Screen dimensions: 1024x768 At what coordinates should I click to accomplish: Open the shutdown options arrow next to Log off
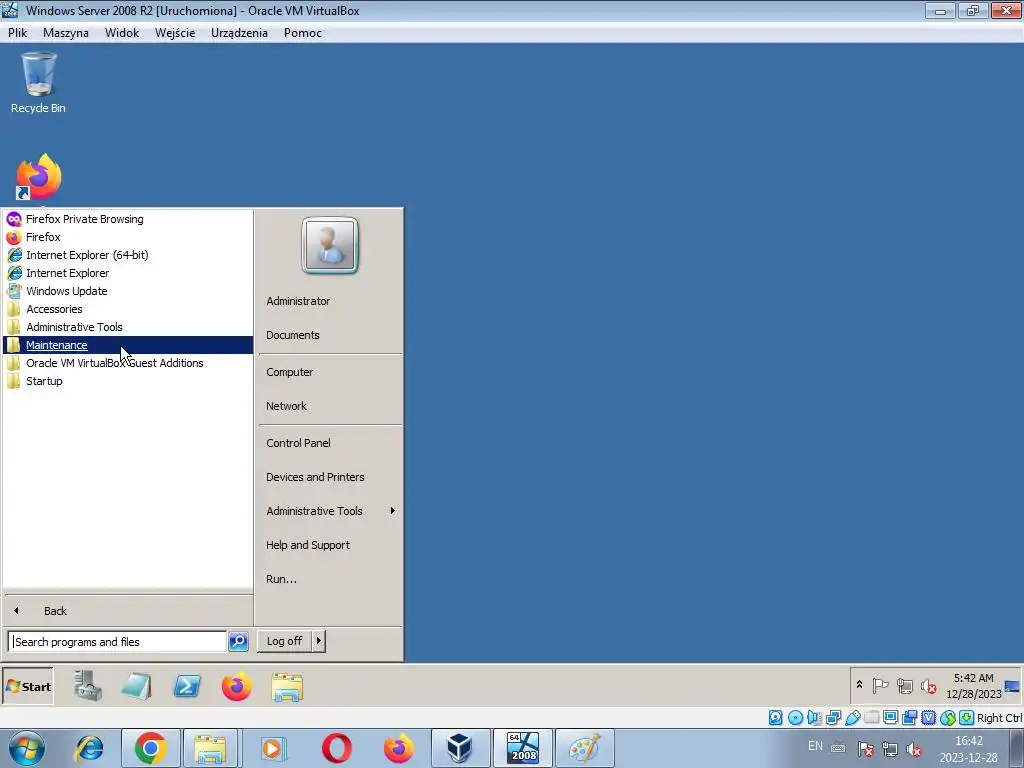pos(319,641)
